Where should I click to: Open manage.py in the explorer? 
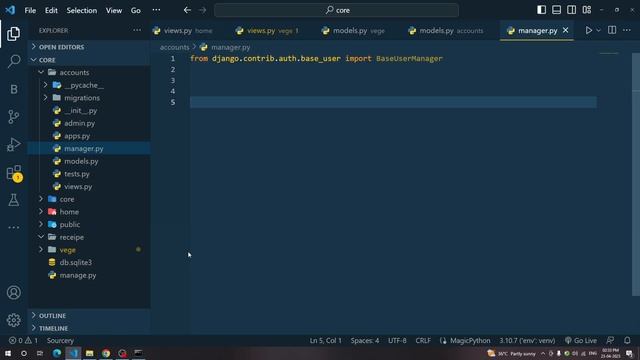tap(89, 275)
